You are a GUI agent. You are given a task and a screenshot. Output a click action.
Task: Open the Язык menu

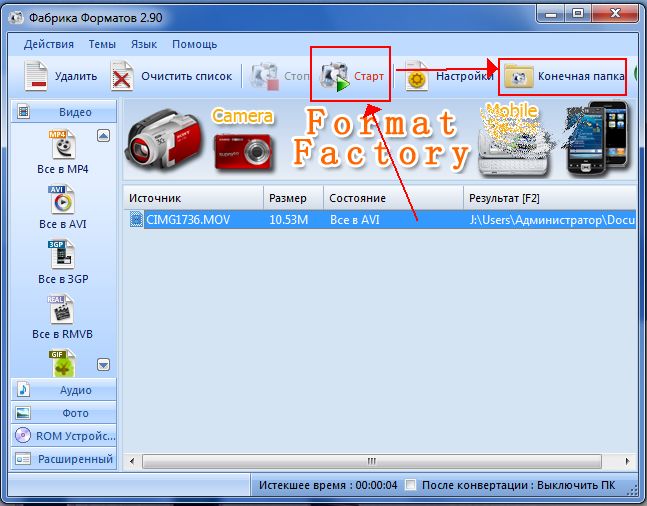(x=144, y=44)
